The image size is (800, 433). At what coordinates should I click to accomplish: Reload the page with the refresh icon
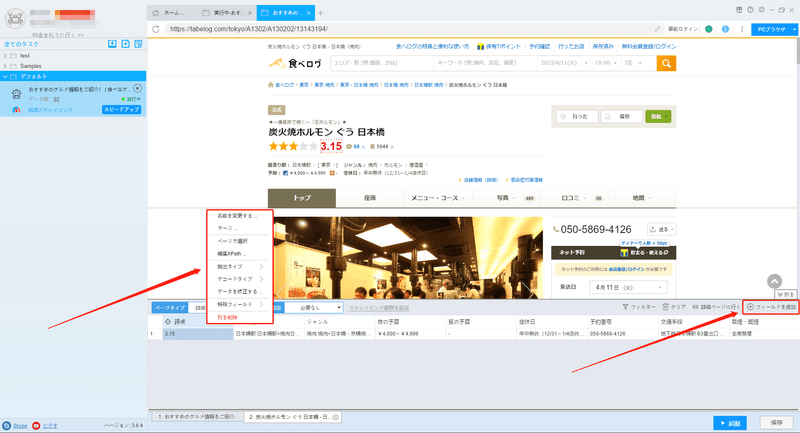[x=156, y=29]
